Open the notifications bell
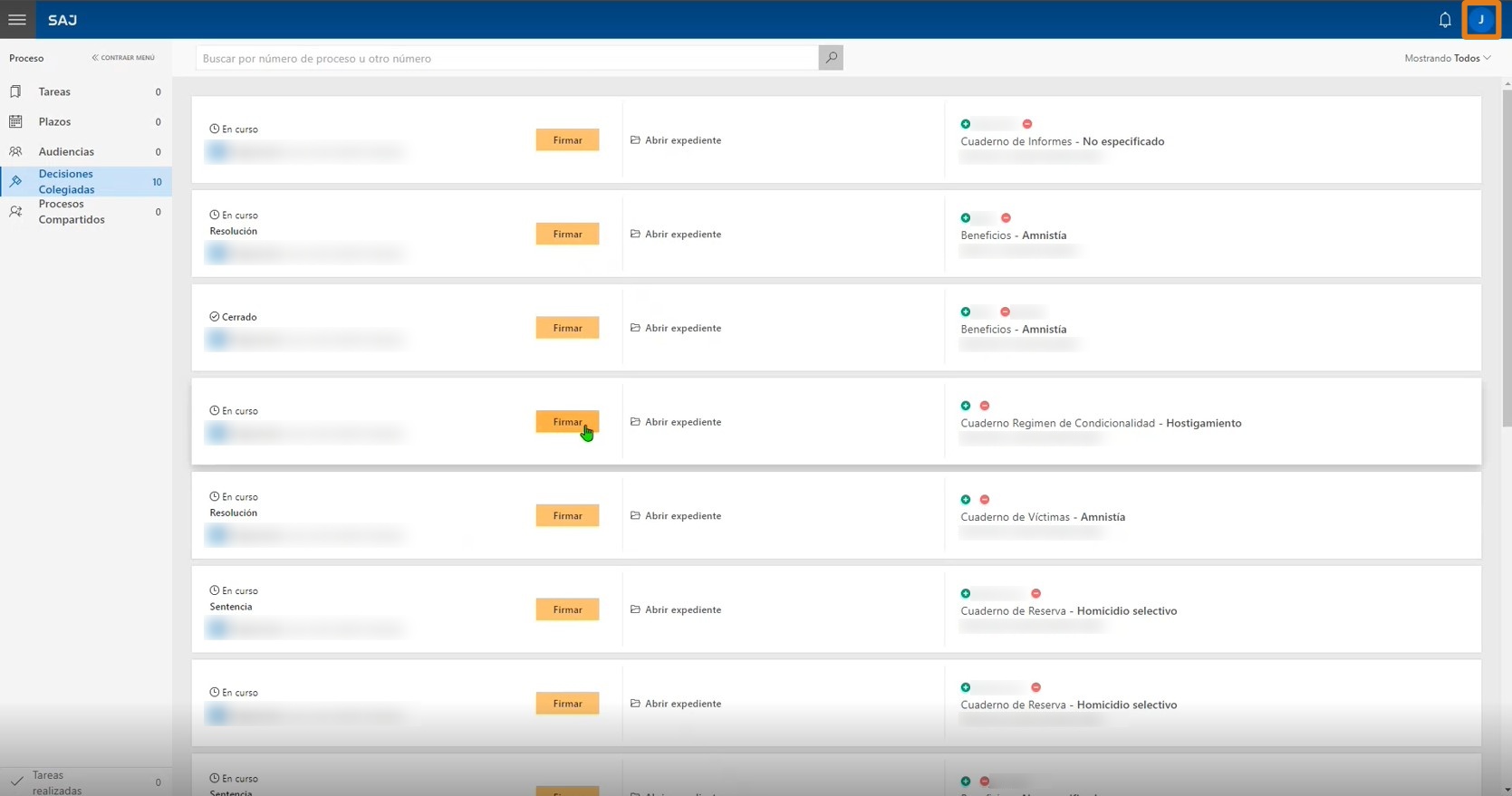The height and width of the screenshot is (796, 1512). pyautogui.click(x=1445, y=20)
